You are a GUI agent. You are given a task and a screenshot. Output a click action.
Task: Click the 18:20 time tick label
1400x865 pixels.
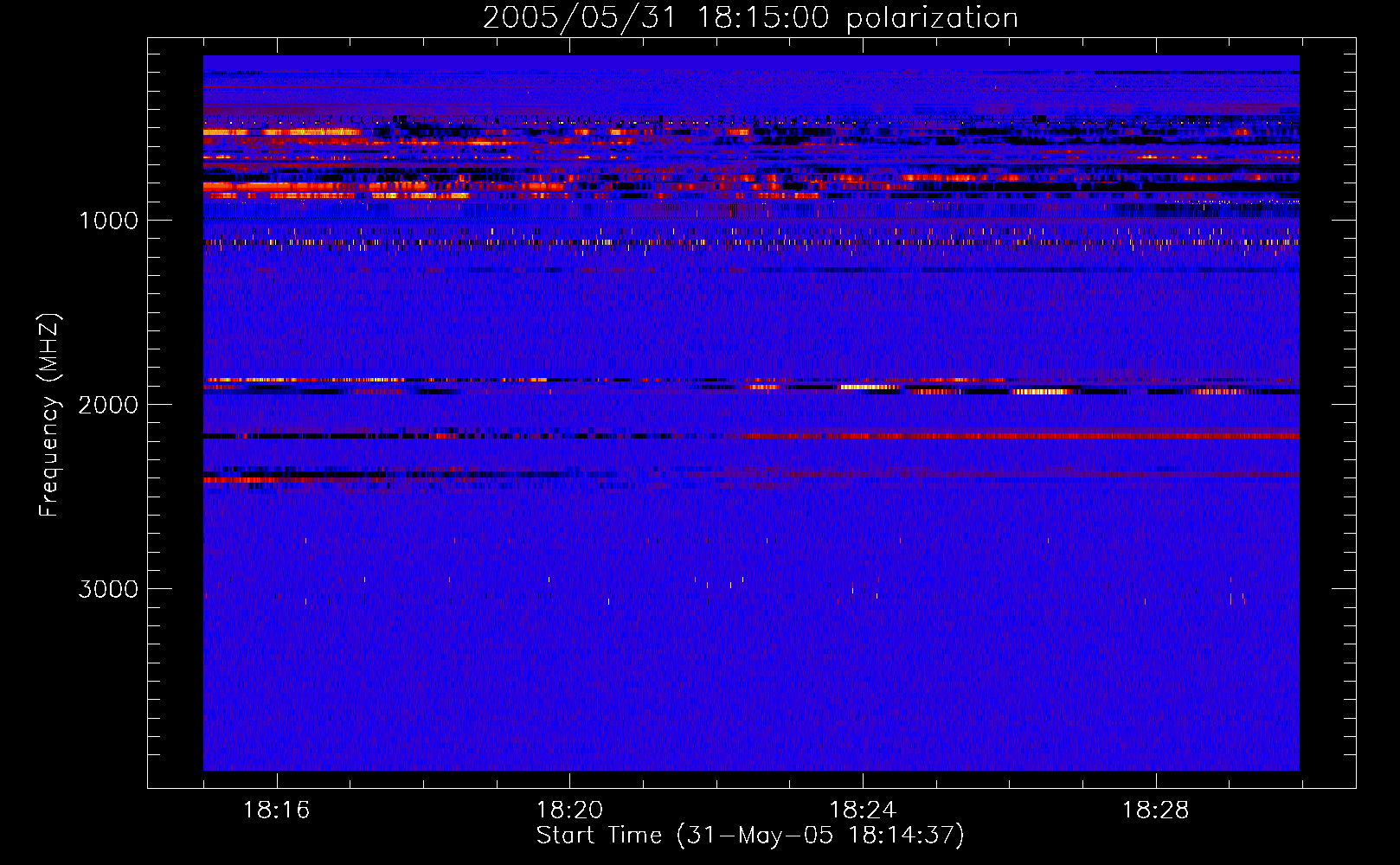[569, 811]
